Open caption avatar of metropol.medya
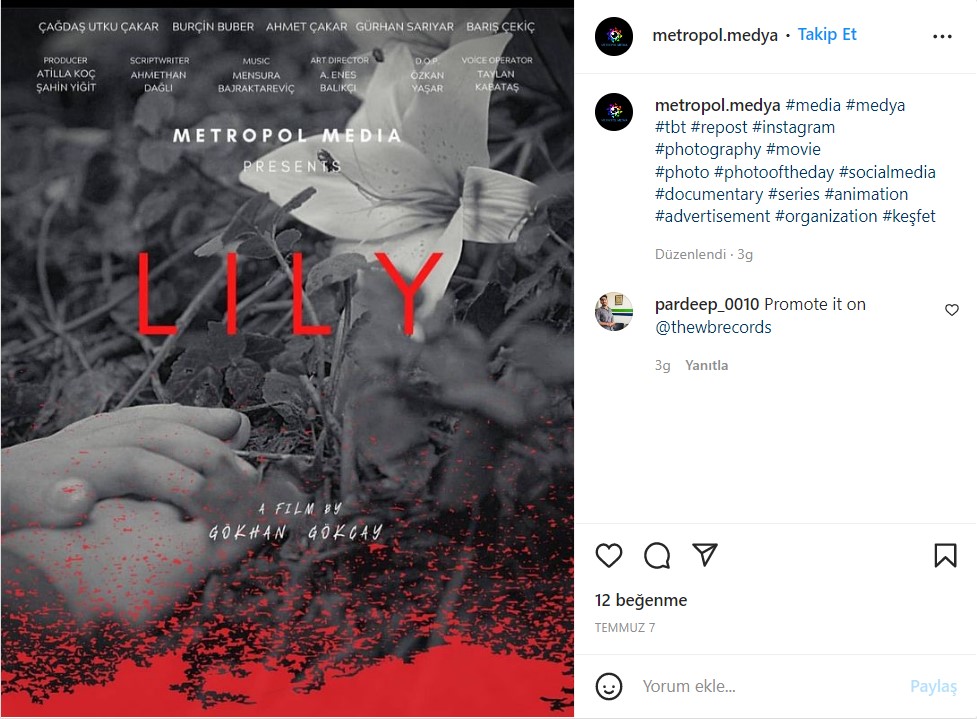977x719 pixels. tap(614, 112)
